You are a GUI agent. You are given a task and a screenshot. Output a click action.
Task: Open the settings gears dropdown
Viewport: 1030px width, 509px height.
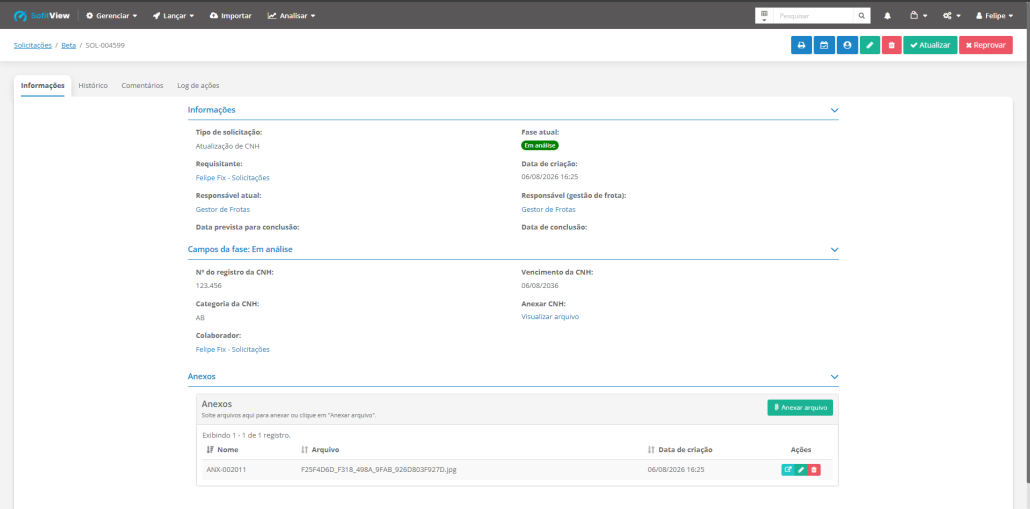pos(951,15)
